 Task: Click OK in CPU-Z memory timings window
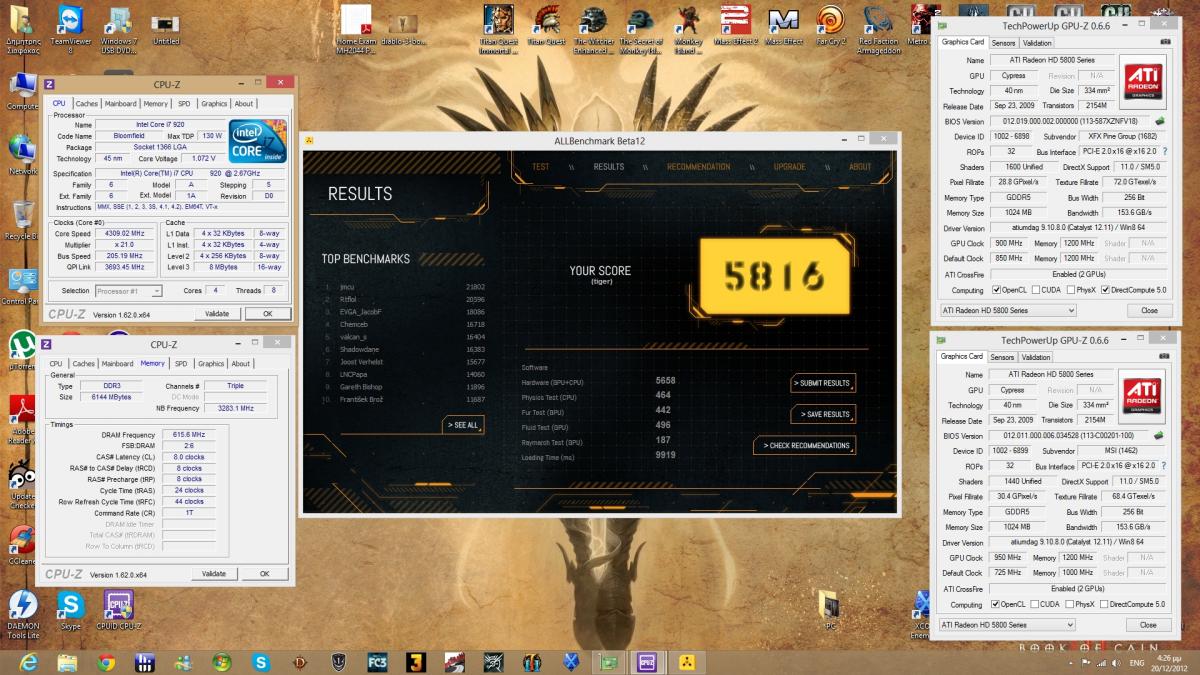pyautogui.click(x=265, y=574)
